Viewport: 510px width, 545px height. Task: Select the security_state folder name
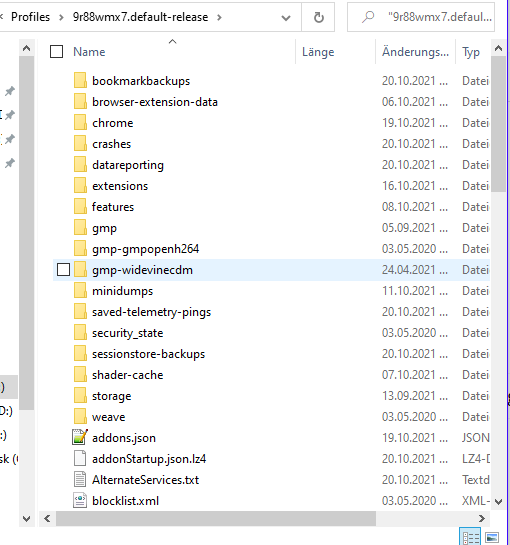[x=127, y=333]
